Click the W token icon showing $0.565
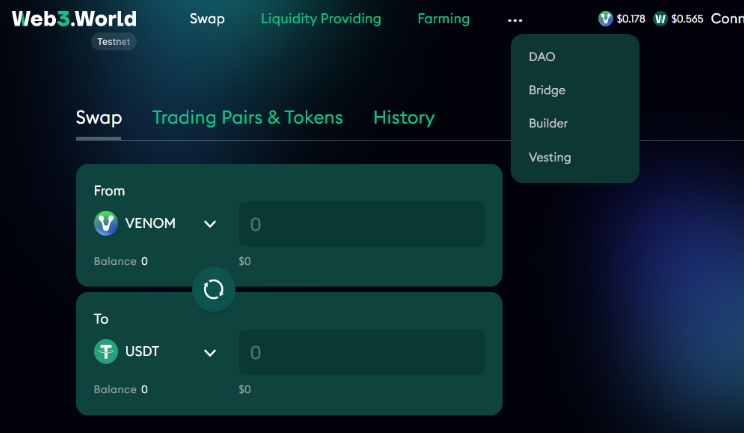The image size is (744, 433). [x=660, y=19]
